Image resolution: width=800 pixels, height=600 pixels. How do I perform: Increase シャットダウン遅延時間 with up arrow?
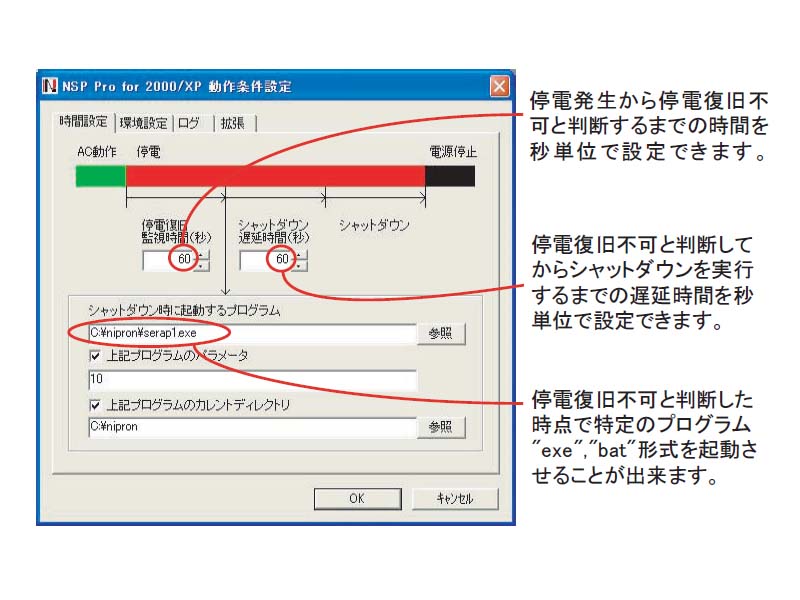(301, 256)
